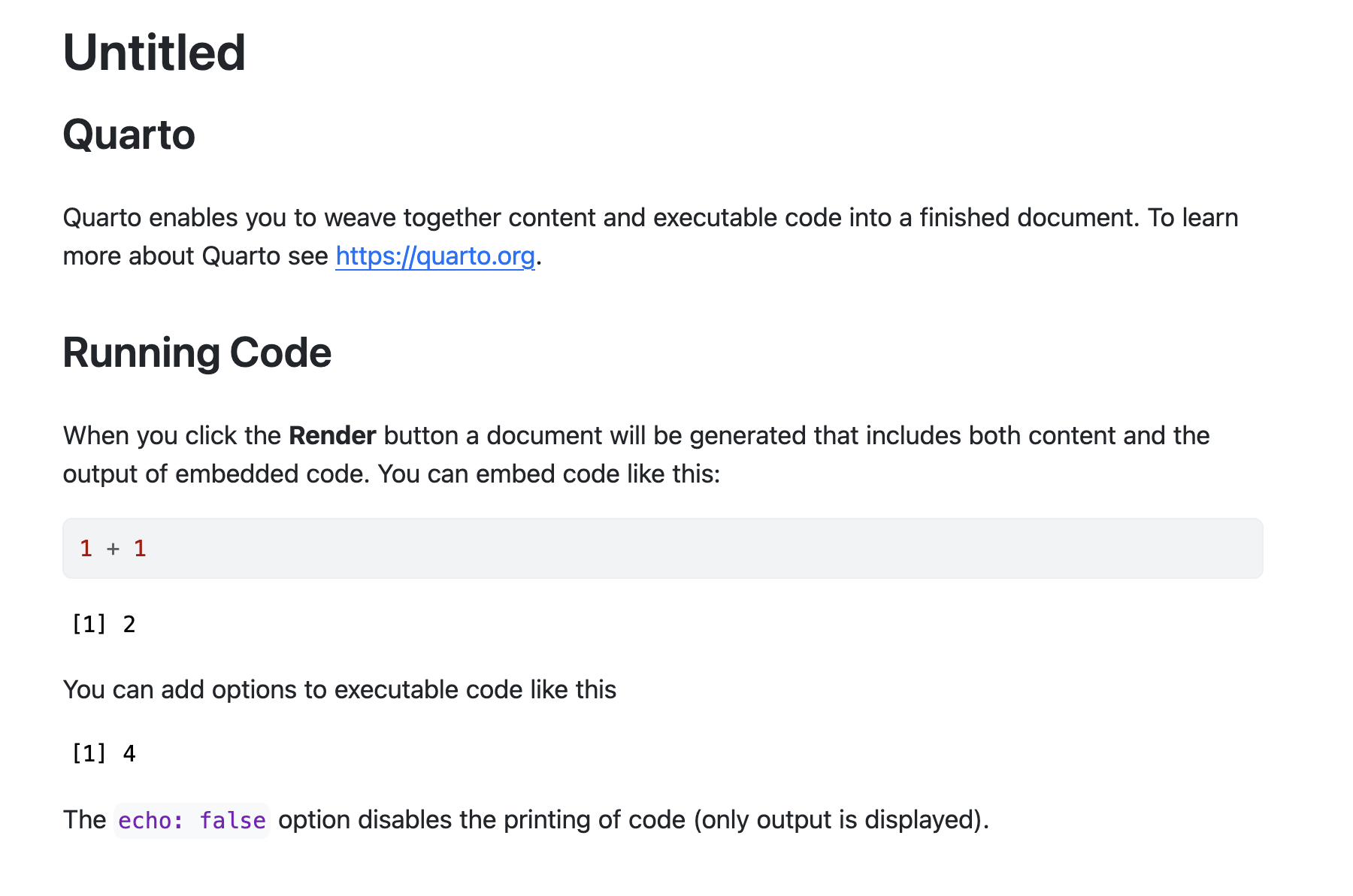Click the second red 1 in code block

(140, 549)
